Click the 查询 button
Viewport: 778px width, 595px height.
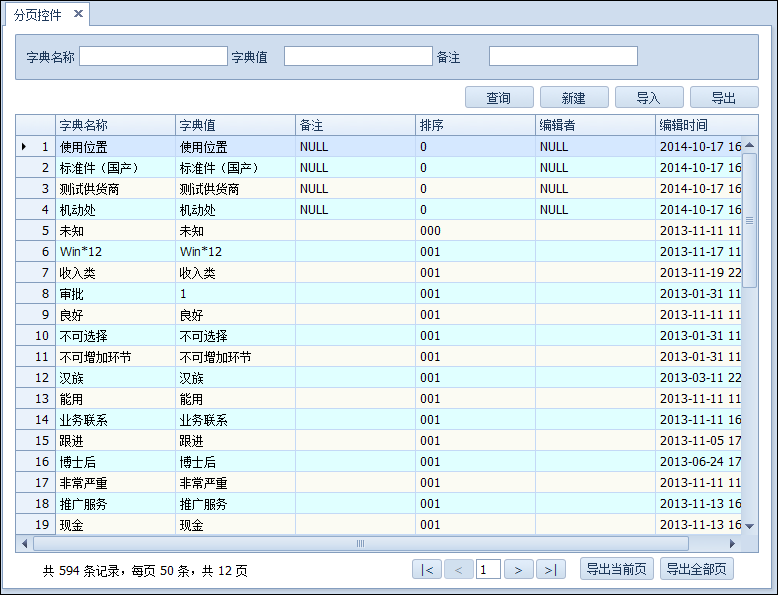(499, 97)
